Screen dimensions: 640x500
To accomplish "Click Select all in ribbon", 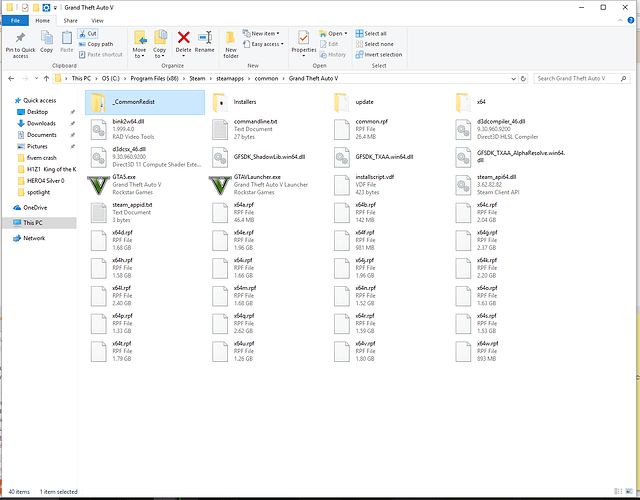I will tap(371, 33).
